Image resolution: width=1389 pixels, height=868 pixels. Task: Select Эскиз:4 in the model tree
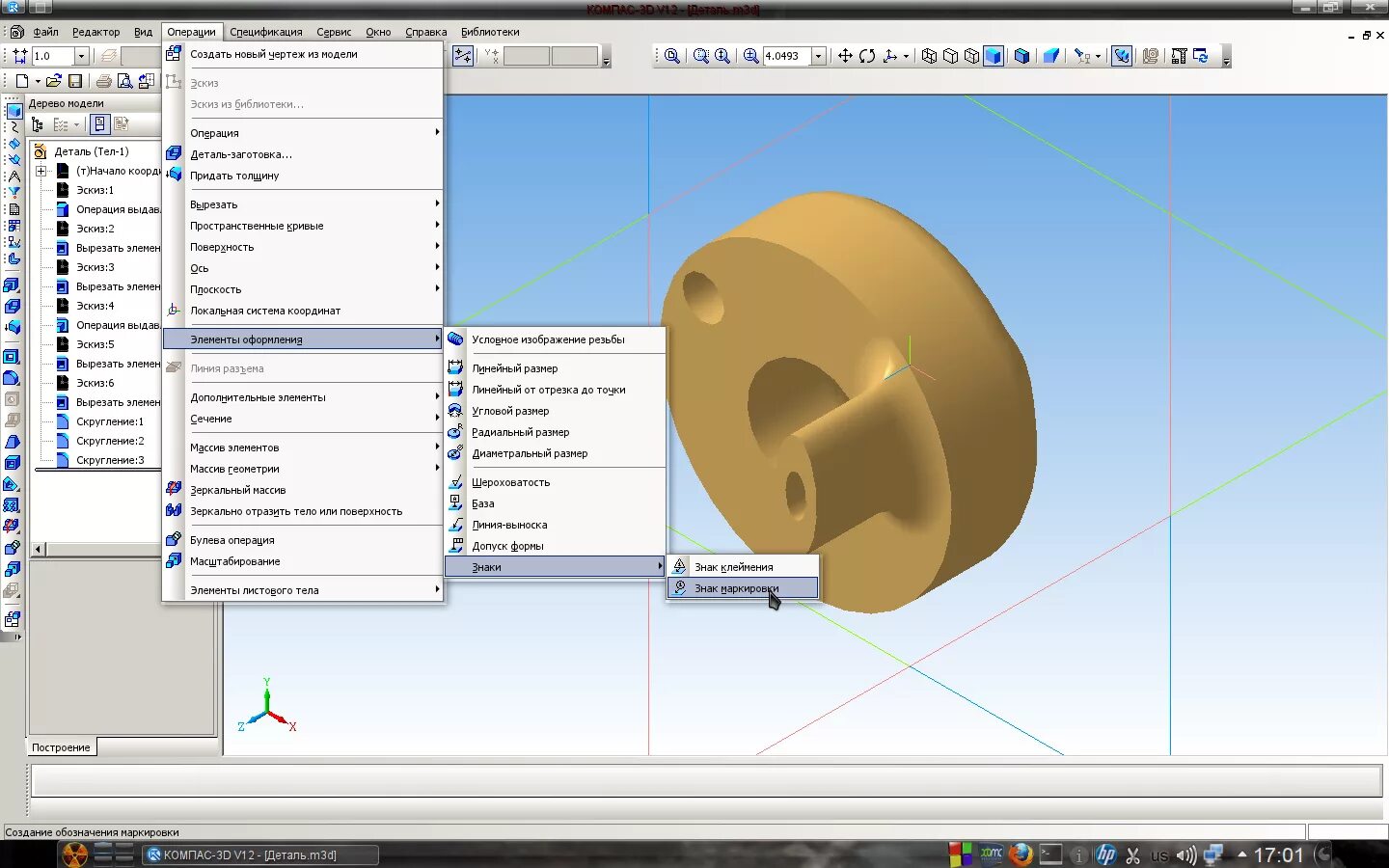[x=95, y=306]
